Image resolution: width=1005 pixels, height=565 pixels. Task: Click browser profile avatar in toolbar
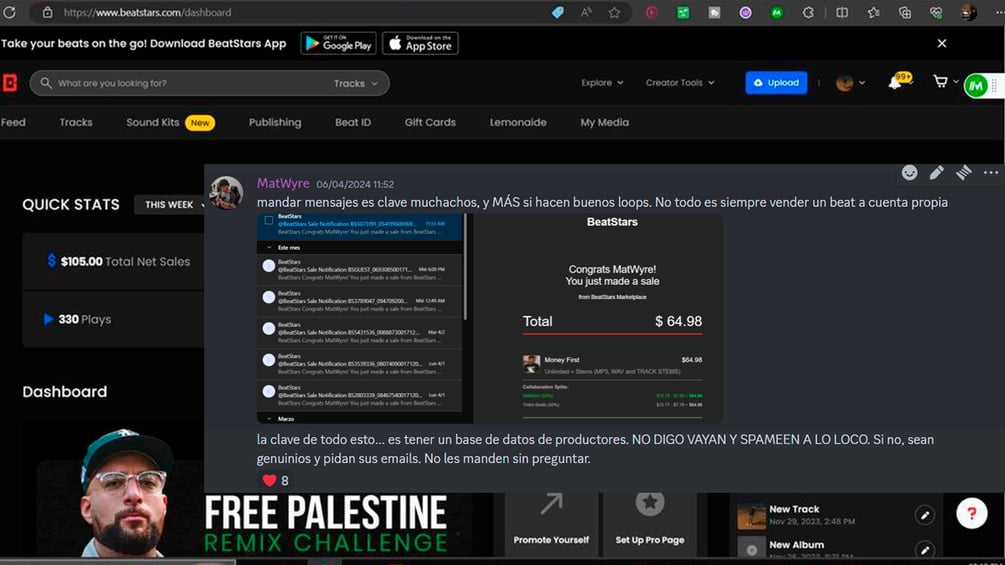968,12
